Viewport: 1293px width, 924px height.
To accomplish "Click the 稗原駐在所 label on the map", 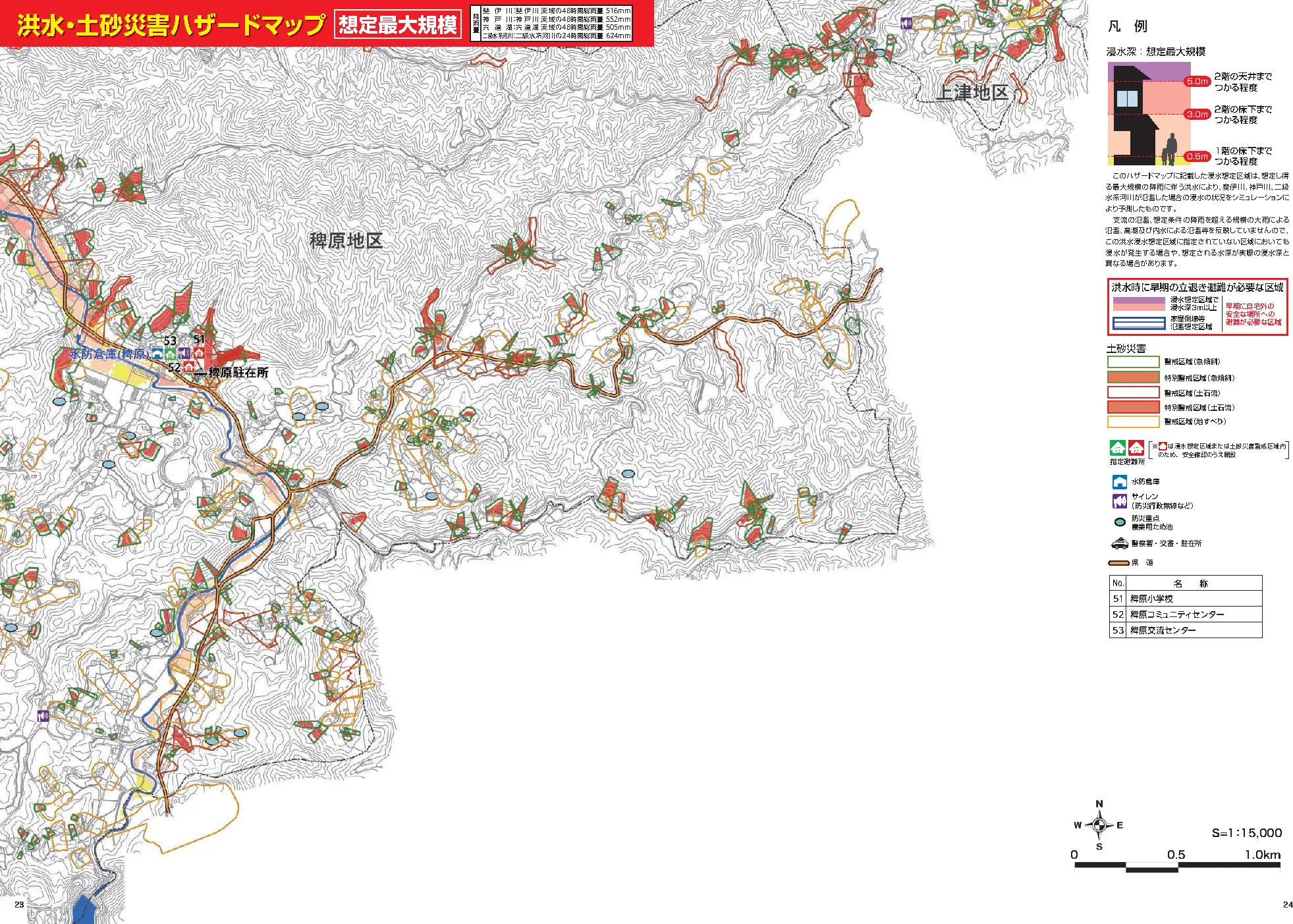I will [238, 372].
